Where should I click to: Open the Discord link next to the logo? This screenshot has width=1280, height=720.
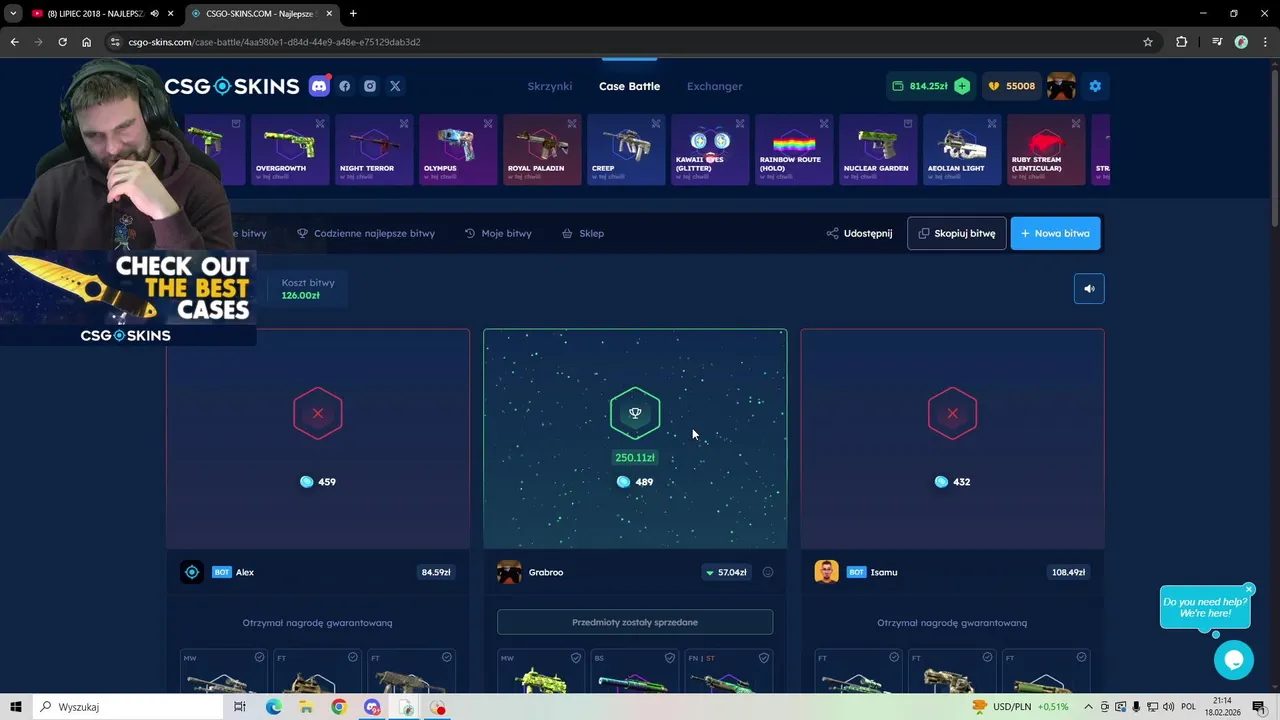click(319, 86)
